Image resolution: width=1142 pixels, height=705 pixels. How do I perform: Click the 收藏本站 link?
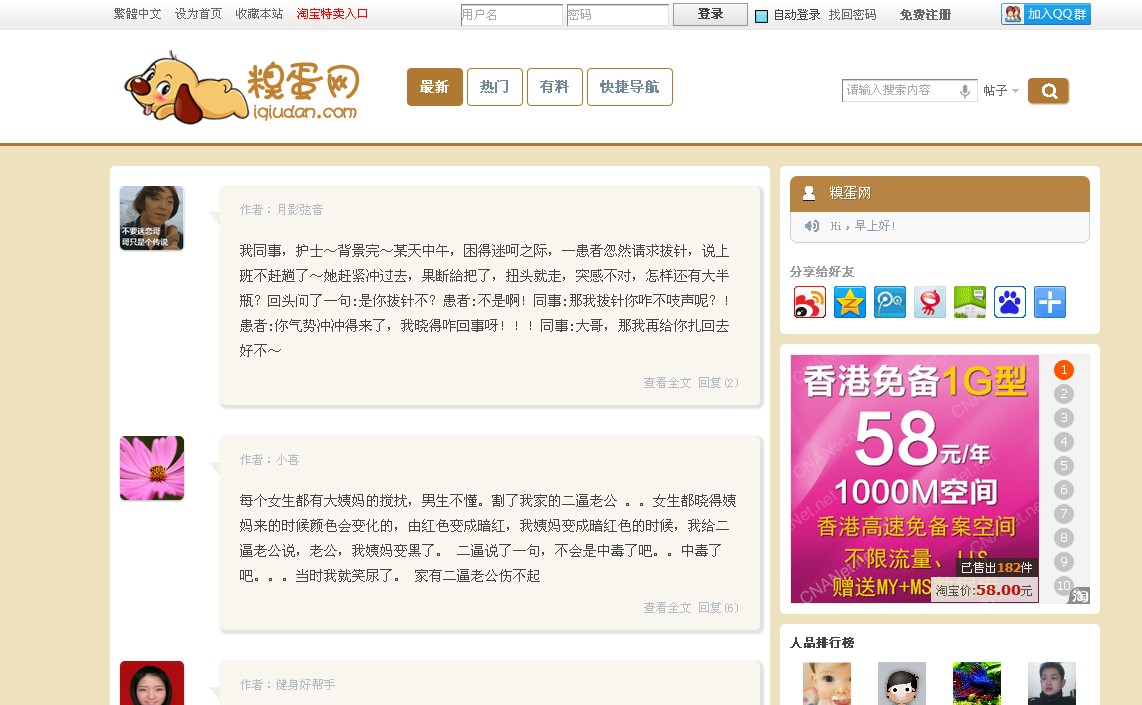point(259,14)
